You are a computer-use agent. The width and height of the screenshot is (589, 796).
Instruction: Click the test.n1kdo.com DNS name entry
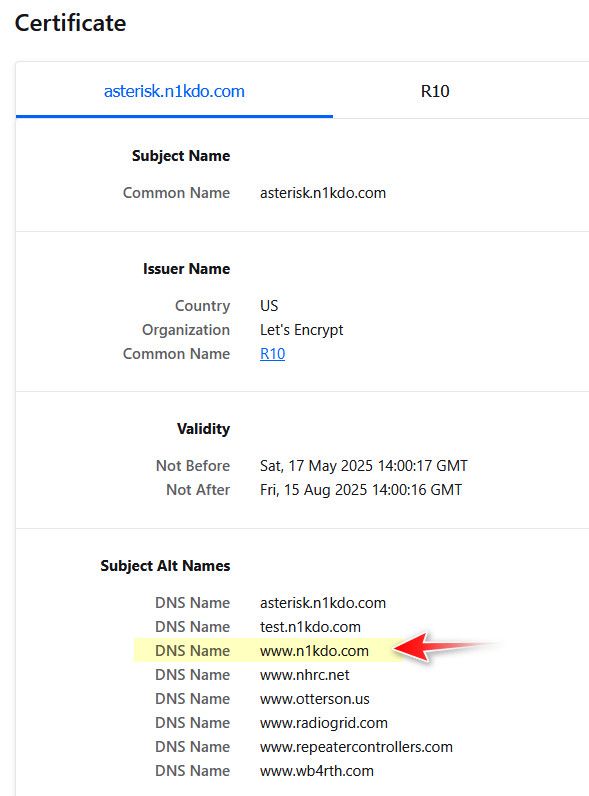pyautogui.click(x=310, y=627)
